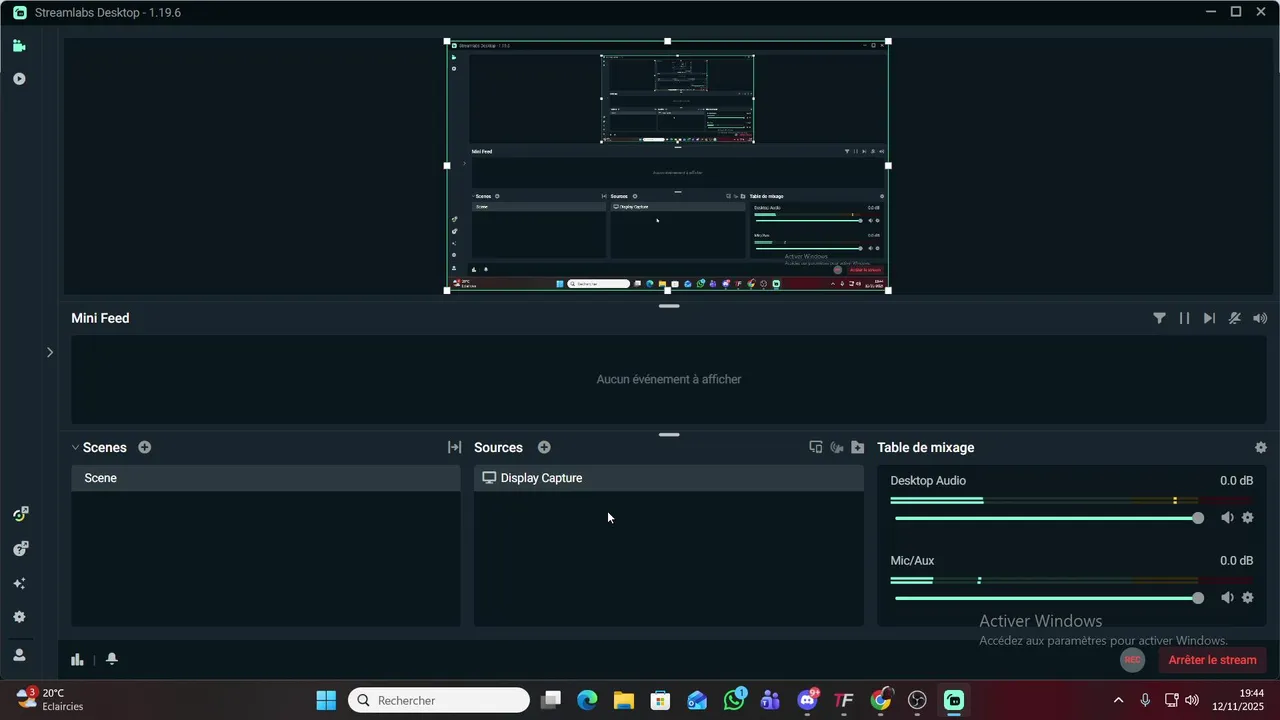1280x720 pixels.
Task: Expand the left side panel chevron
Action: [x=50, y=352]
